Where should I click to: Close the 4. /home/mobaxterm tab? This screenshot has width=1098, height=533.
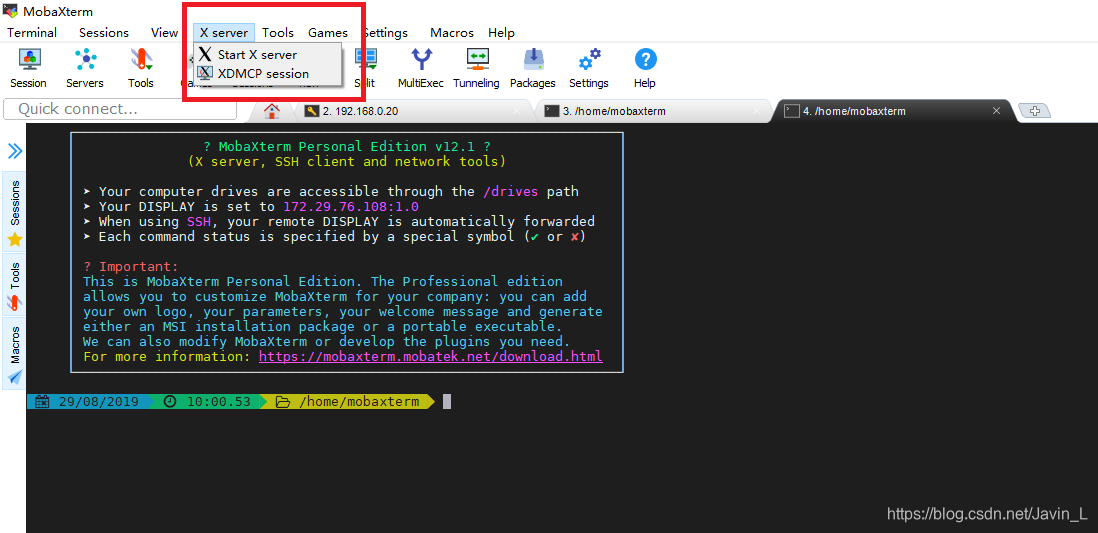coord(996,111)
